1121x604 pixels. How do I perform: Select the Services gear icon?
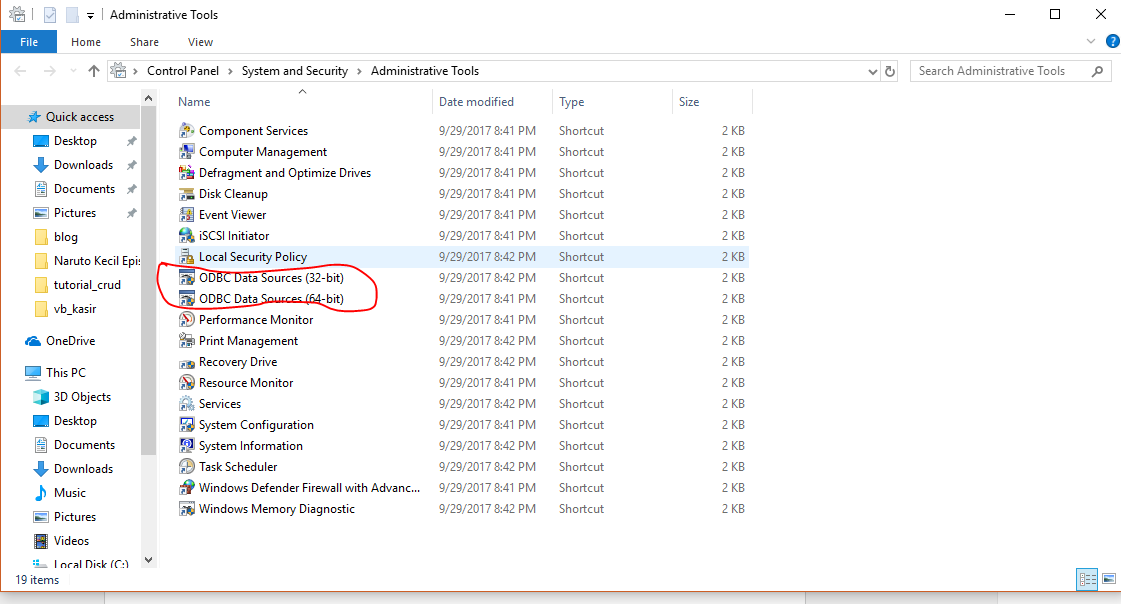(187, 403)
